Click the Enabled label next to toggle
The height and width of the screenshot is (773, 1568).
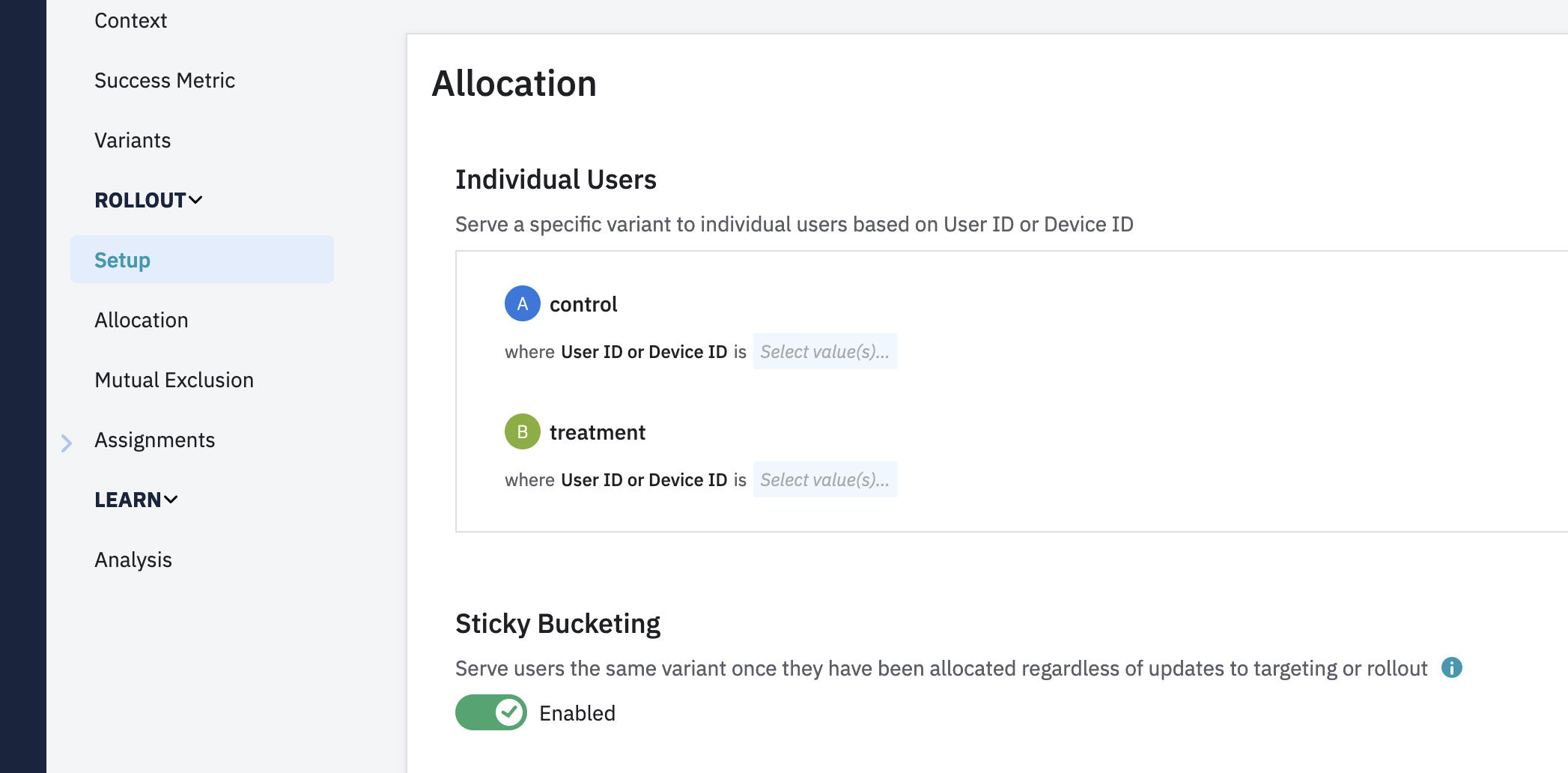point(577,713)
